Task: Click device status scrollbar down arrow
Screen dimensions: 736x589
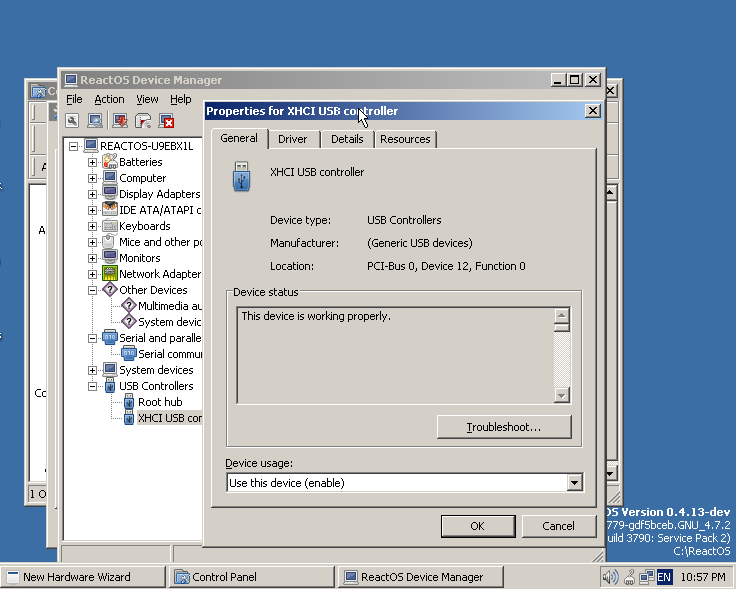Action: tap(561, 395)
